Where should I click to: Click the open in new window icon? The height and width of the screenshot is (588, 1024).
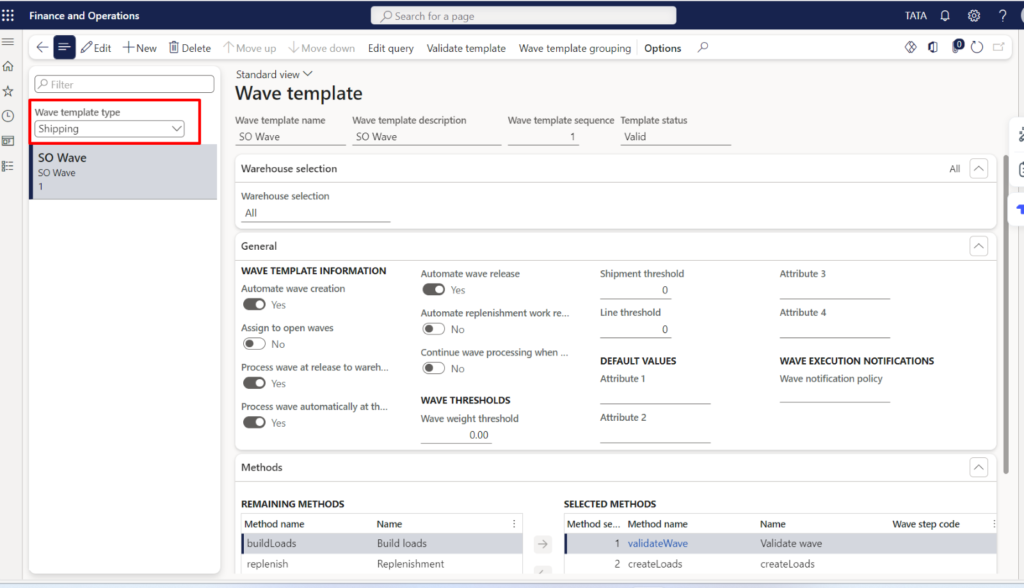click(999, 47)
